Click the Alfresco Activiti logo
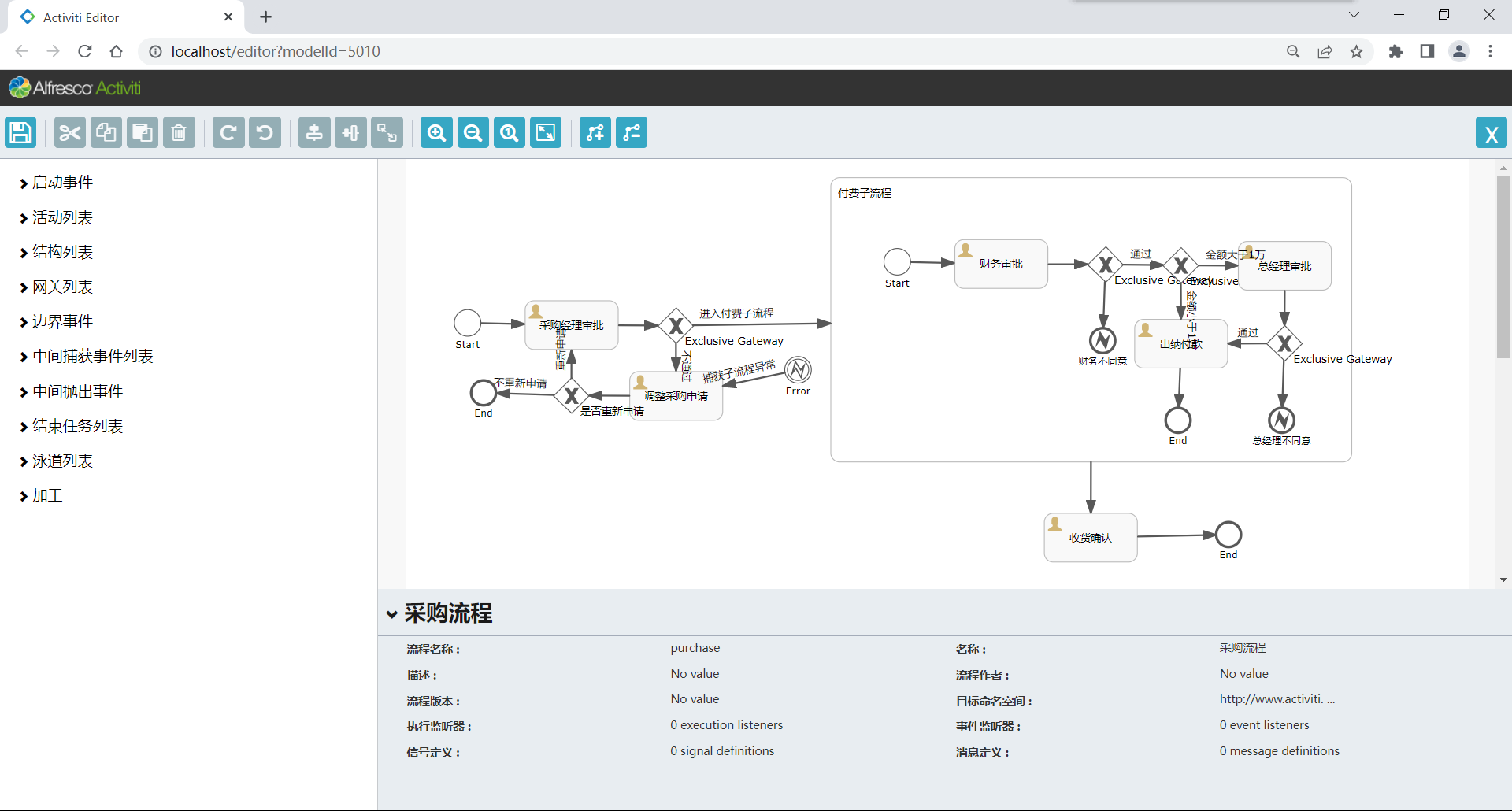 click(75, 87)
